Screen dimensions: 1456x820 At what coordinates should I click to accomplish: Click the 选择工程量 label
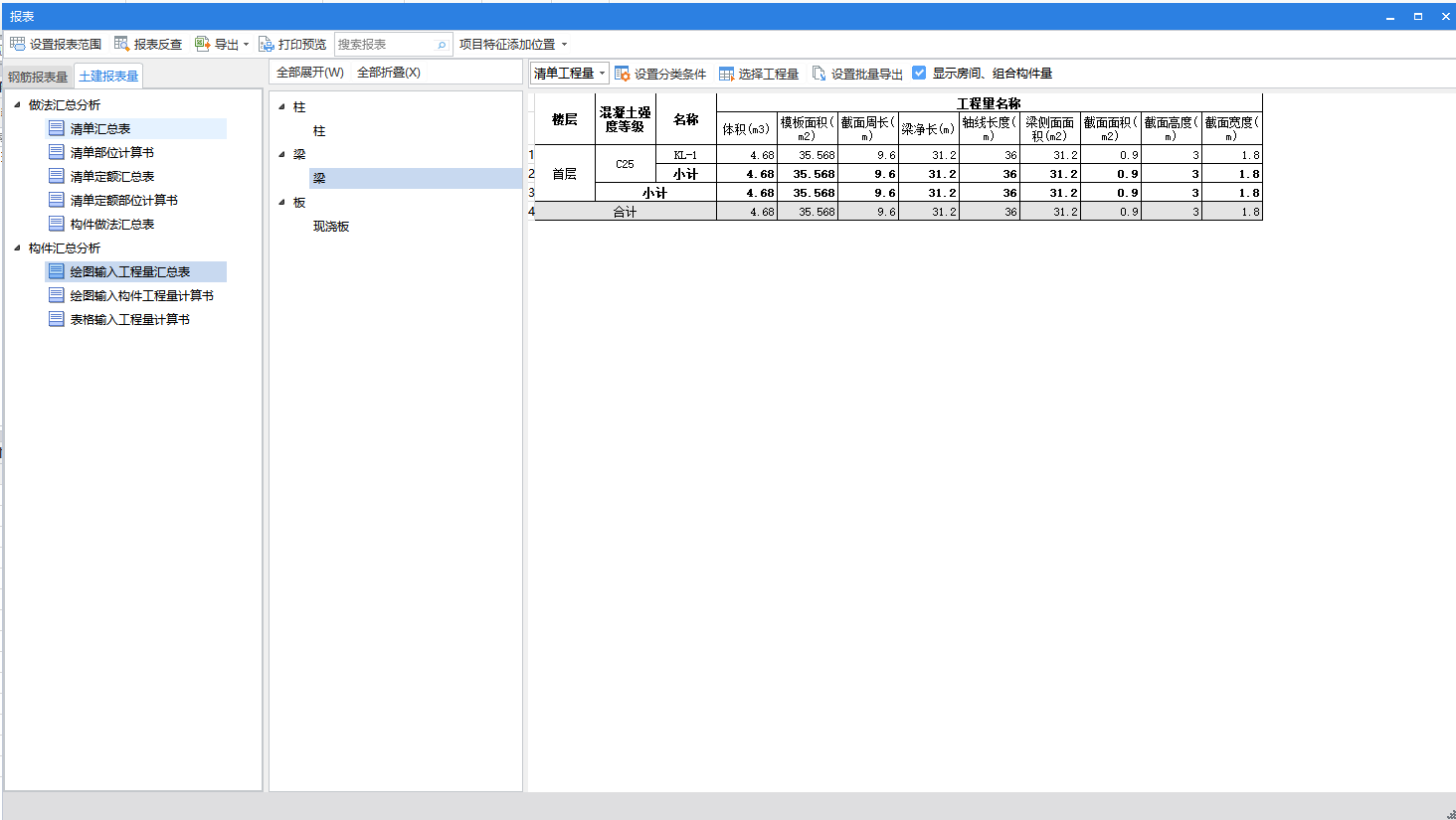pyautogui.click(x=768, y=74)
